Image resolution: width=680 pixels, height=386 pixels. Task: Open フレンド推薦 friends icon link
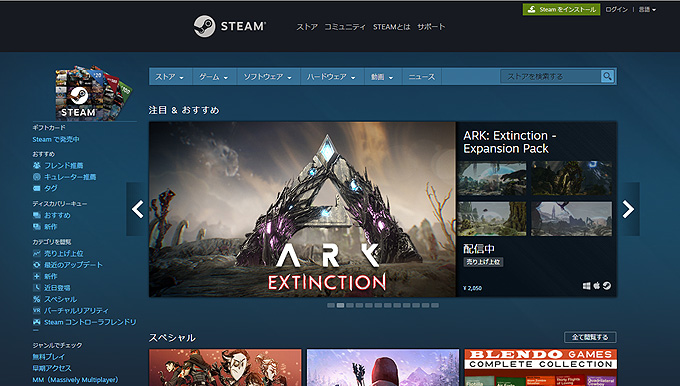[x=36, y=165]
